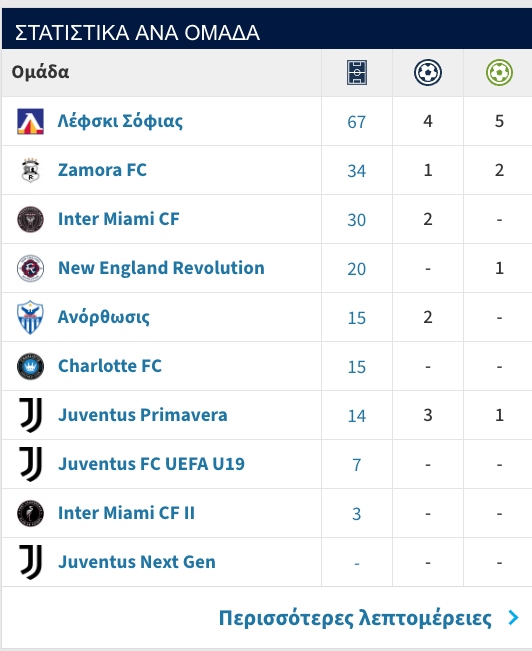View Charlotte FC's 15 appearances
This screenshot has width=532, height=651.
tap(357, 367)
